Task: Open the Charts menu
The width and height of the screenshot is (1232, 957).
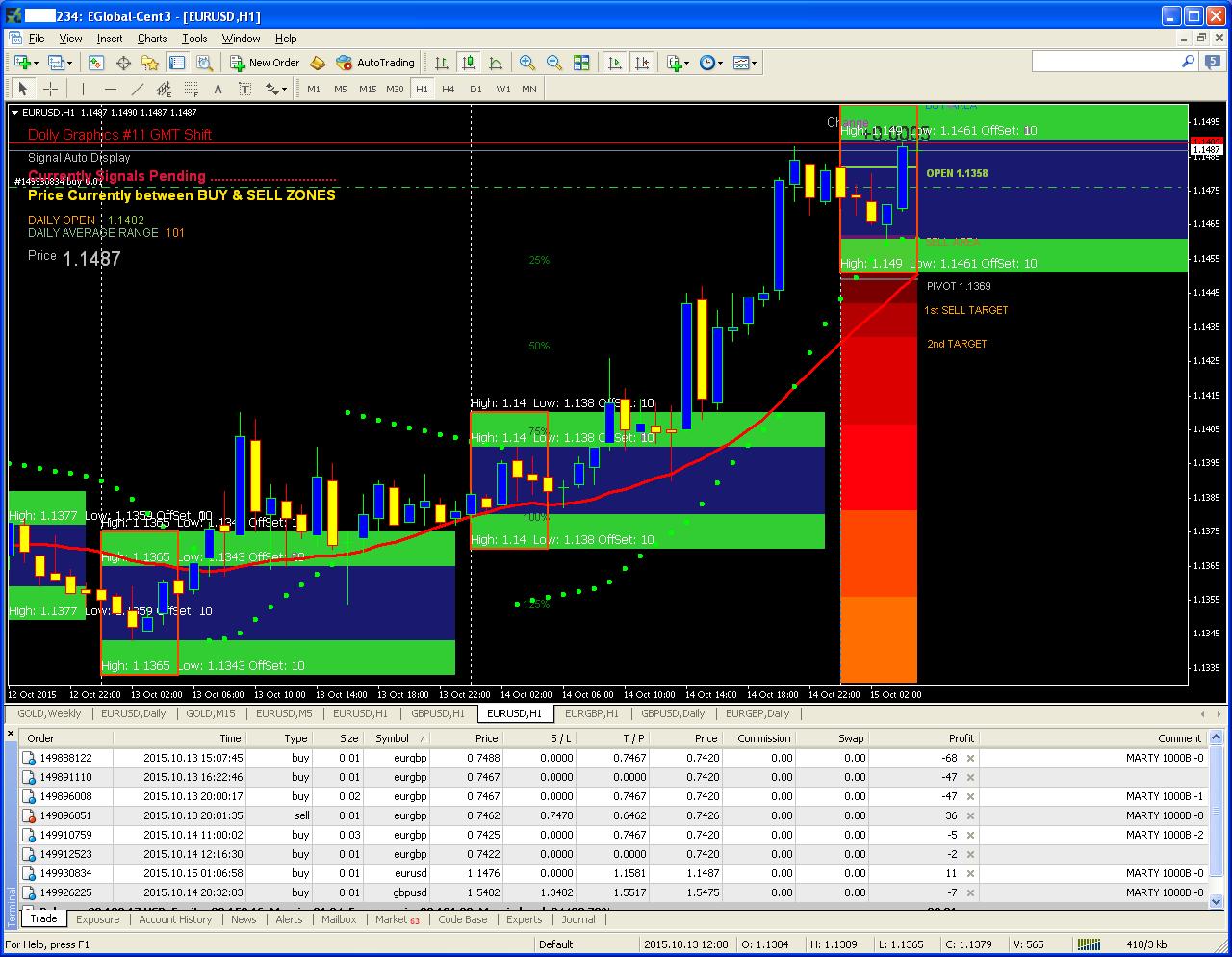Action: pos(152,39)
